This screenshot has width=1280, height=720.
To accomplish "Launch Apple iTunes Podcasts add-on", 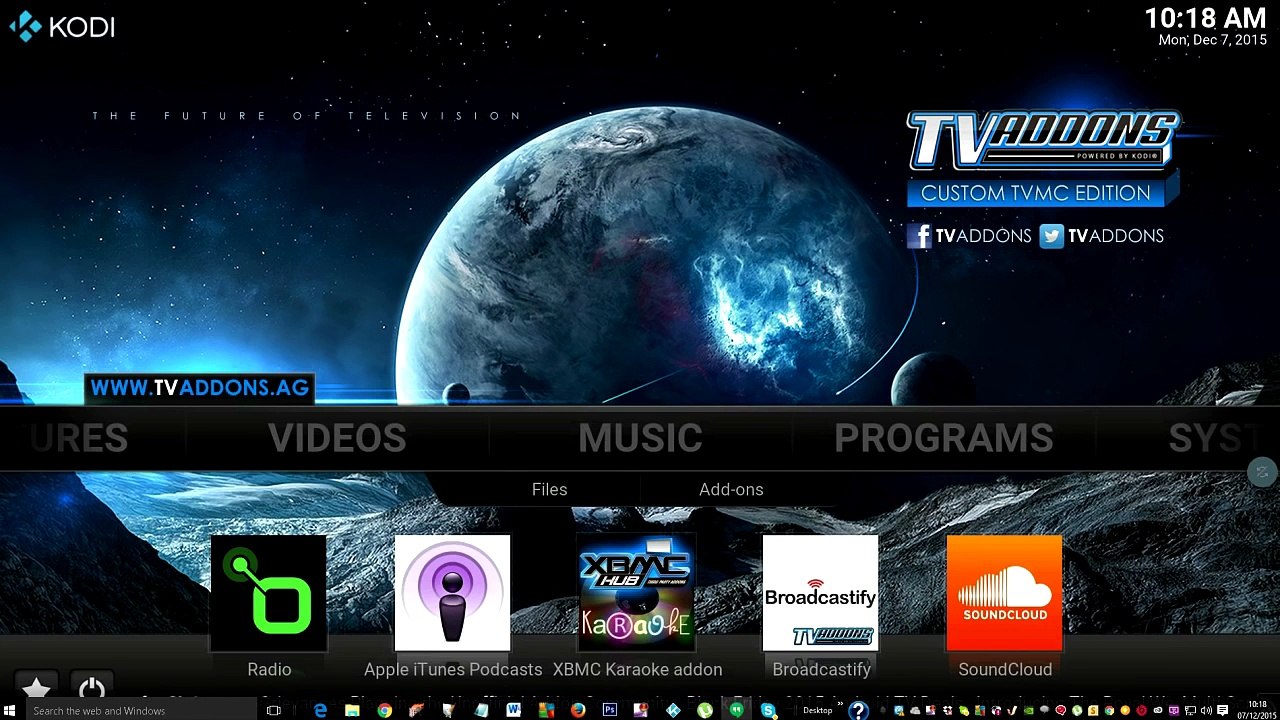I will (452, 592).
